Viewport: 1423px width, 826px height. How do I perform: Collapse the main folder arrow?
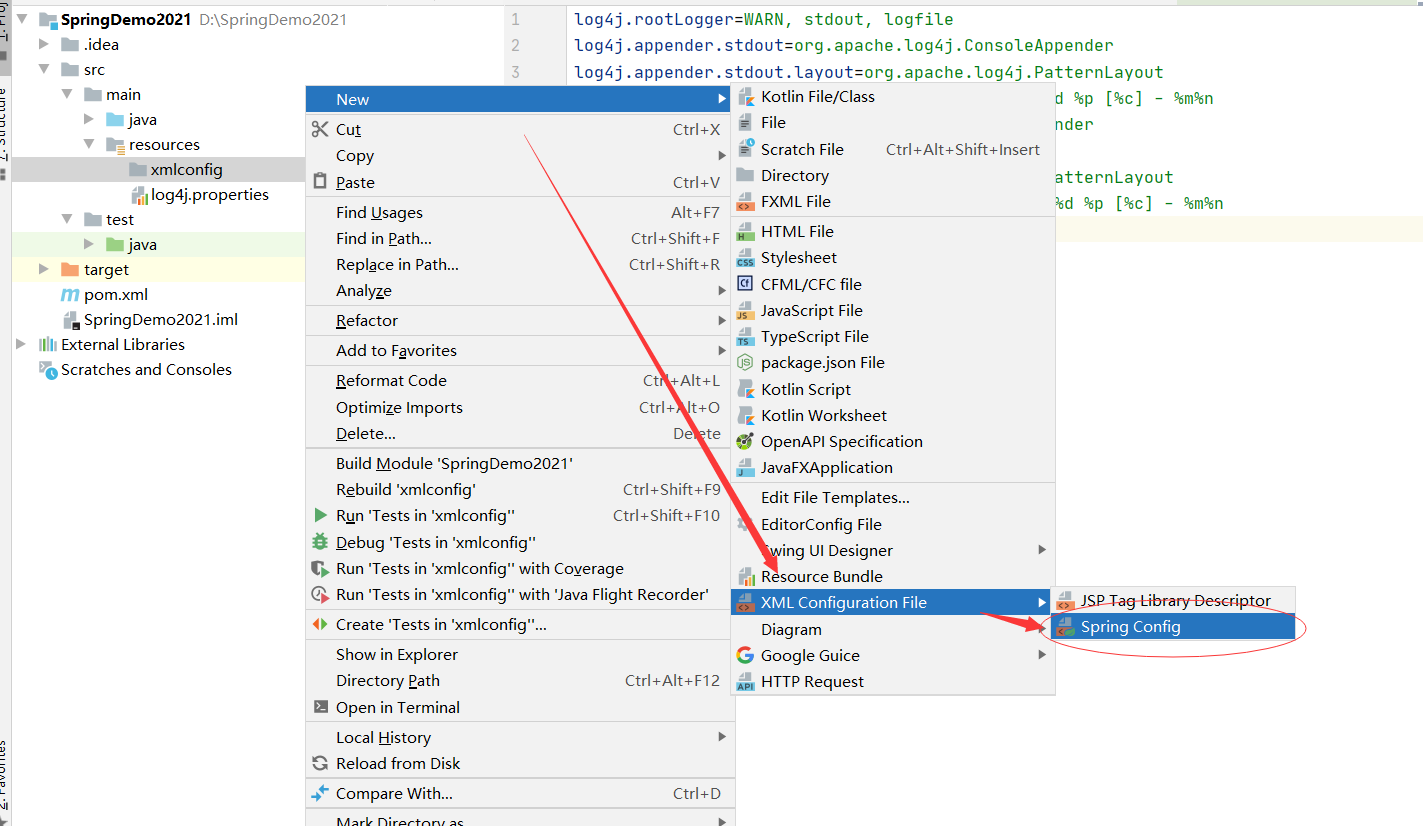pos(66,94)
